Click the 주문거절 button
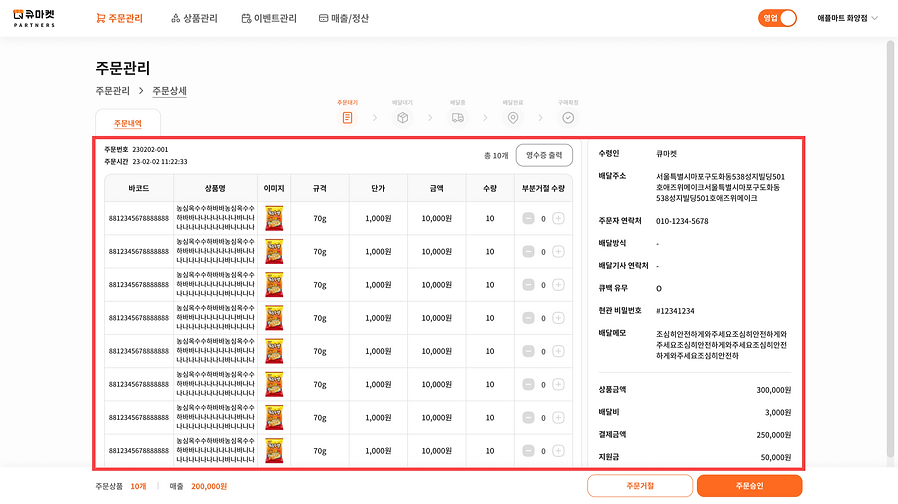The height and width of the screenshot is (504, 898). pos(640,486)
